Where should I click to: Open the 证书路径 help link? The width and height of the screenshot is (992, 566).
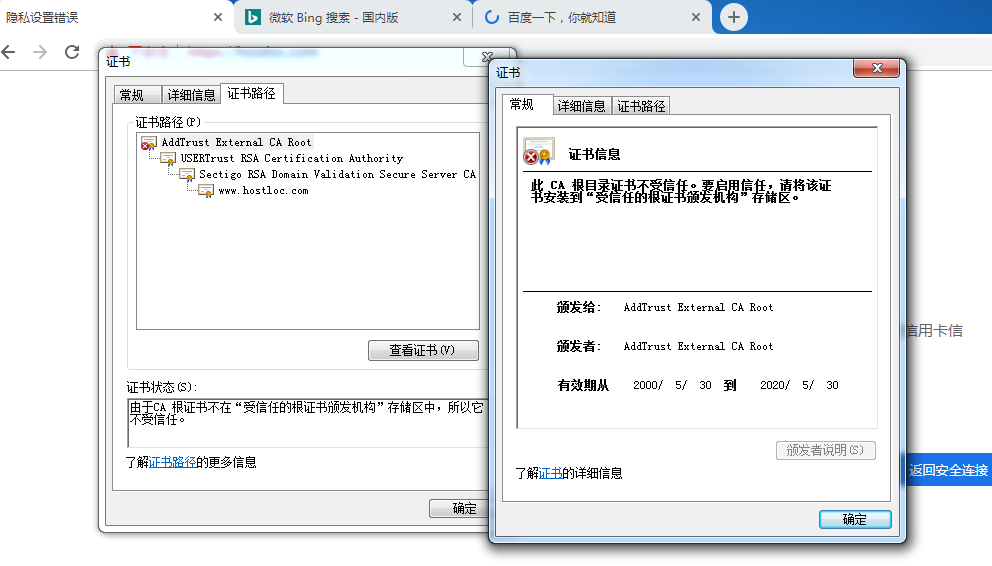click(172, 462)
